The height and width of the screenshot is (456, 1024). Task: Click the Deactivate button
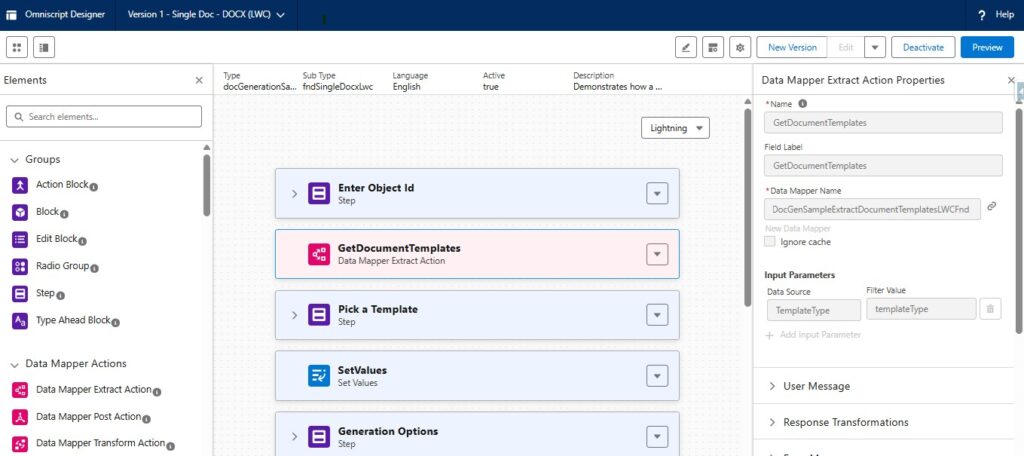(923, 47)
